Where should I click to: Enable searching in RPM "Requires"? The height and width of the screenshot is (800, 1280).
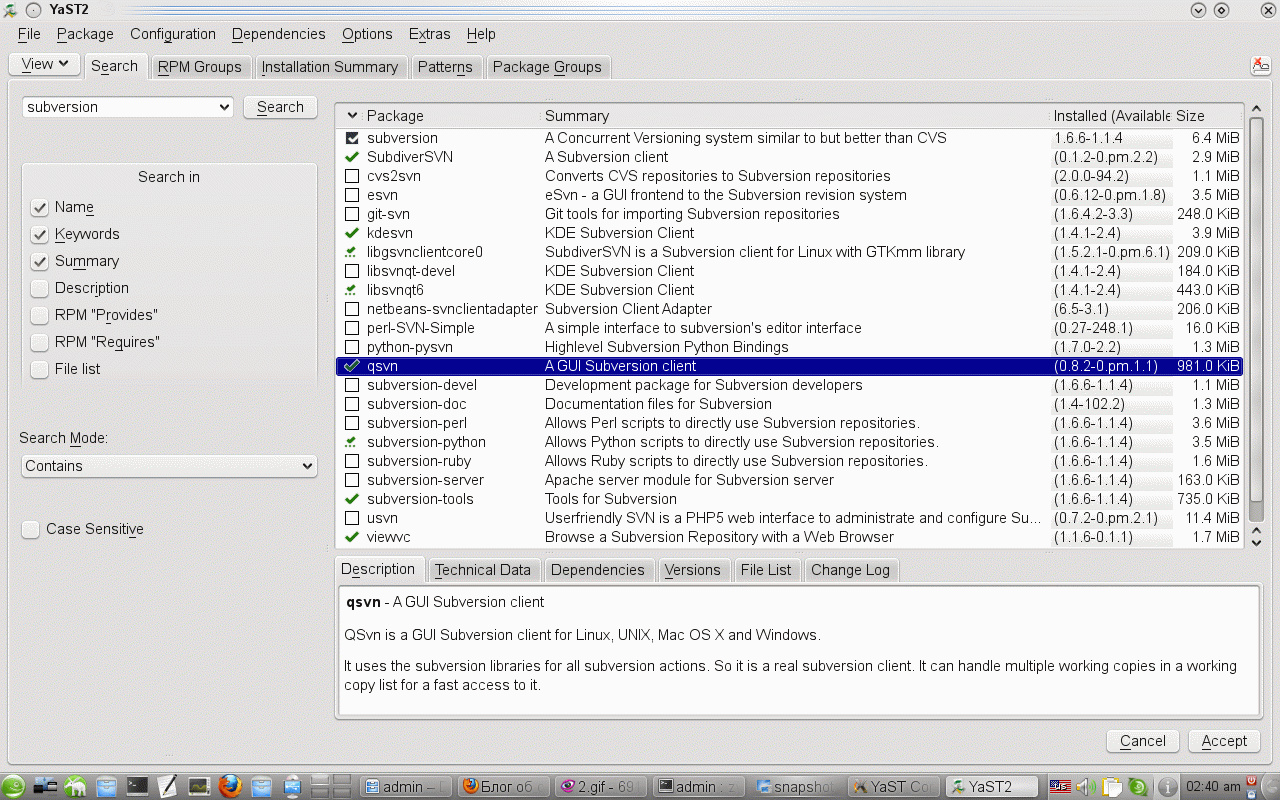pos(40,342)
